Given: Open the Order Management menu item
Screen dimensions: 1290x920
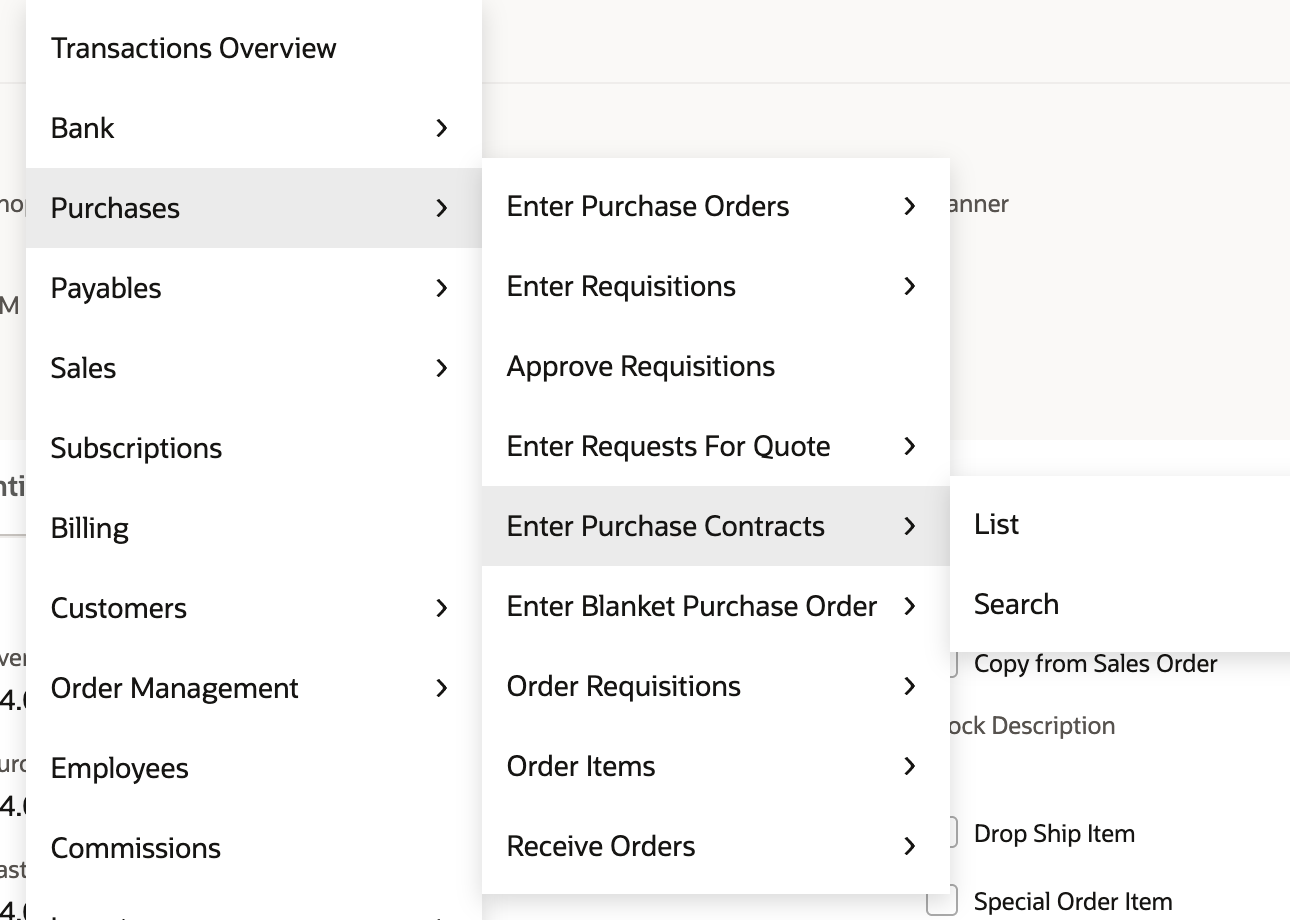Looking at the screenshot, I should click(254, 688).
